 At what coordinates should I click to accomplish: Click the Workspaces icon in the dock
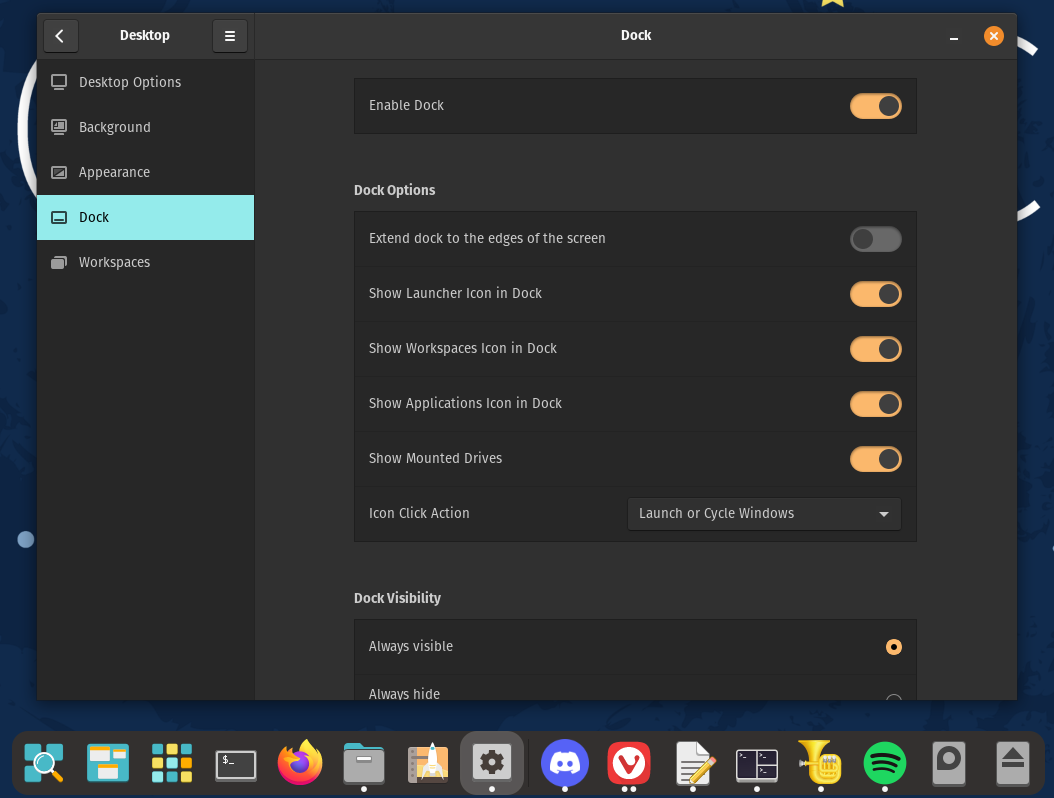[x=107, y=762]
